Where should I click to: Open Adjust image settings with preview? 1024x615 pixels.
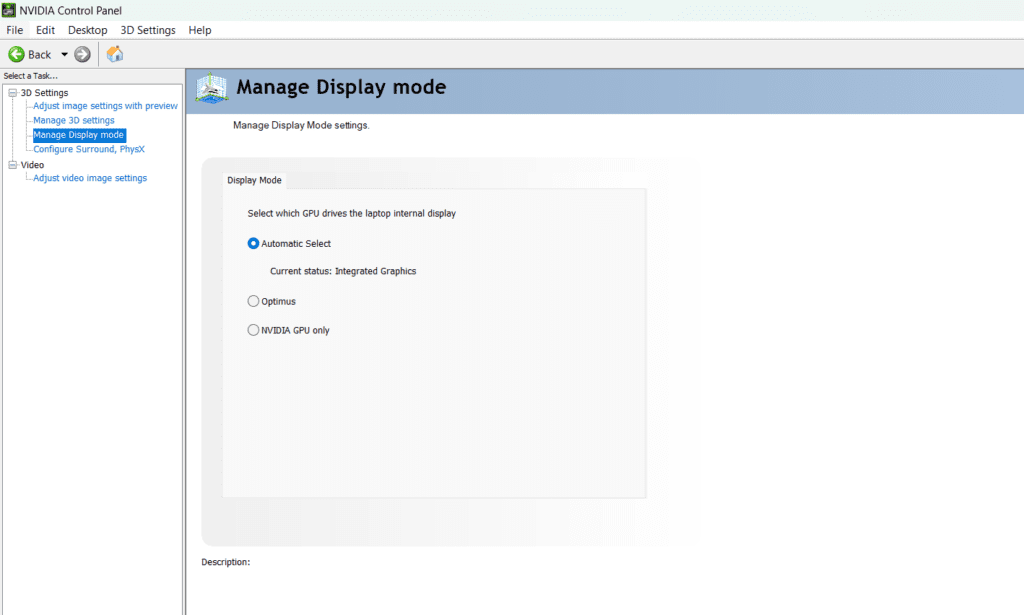coord(105,106)
